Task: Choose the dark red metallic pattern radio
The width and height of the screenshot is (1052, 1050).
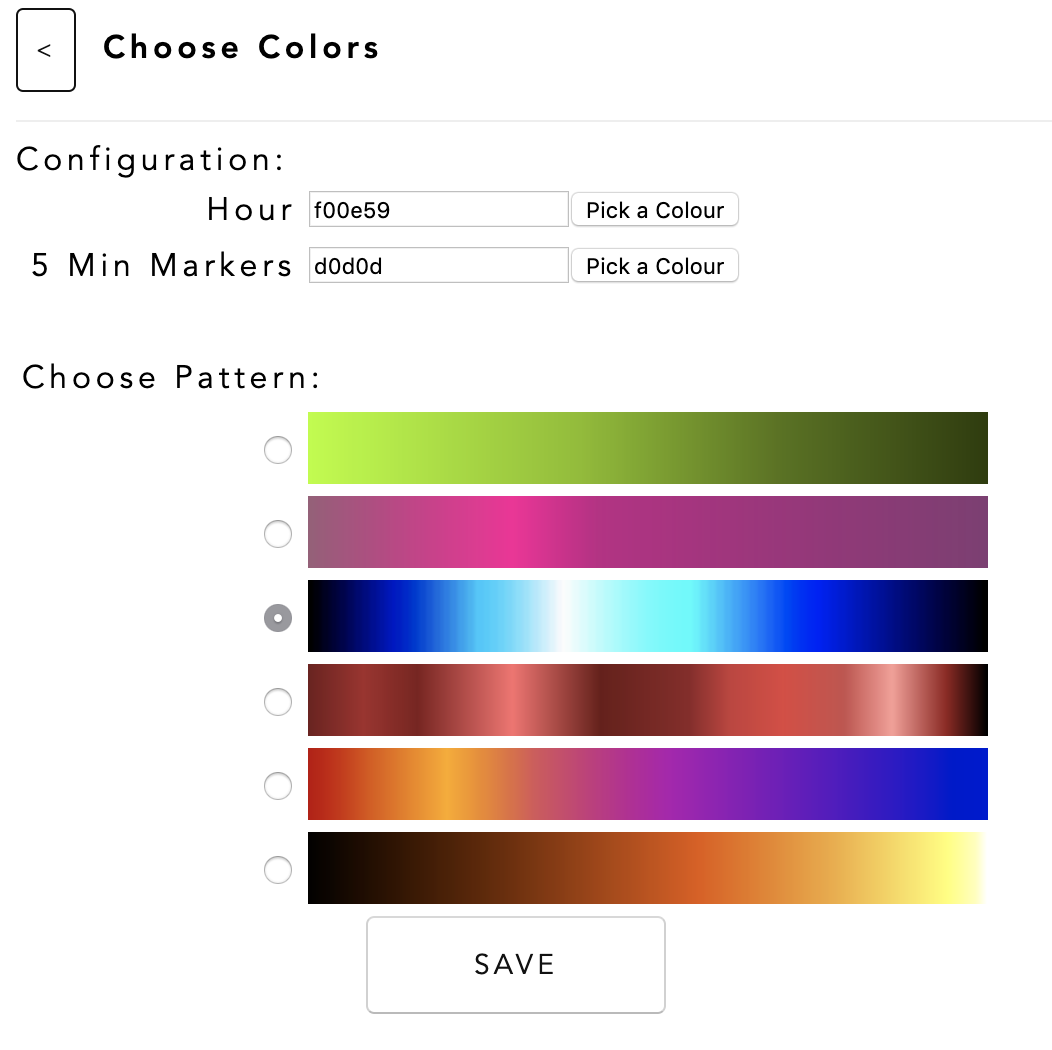Action: click(278, 702)
